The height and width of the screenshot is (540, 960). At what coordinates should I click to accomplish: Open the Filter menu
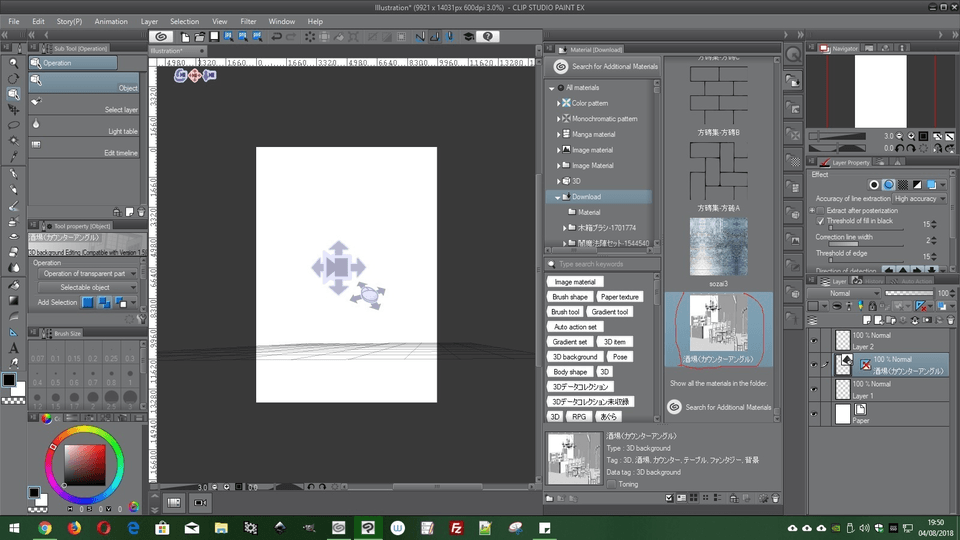pyautogui.click(x=248, y=21)
